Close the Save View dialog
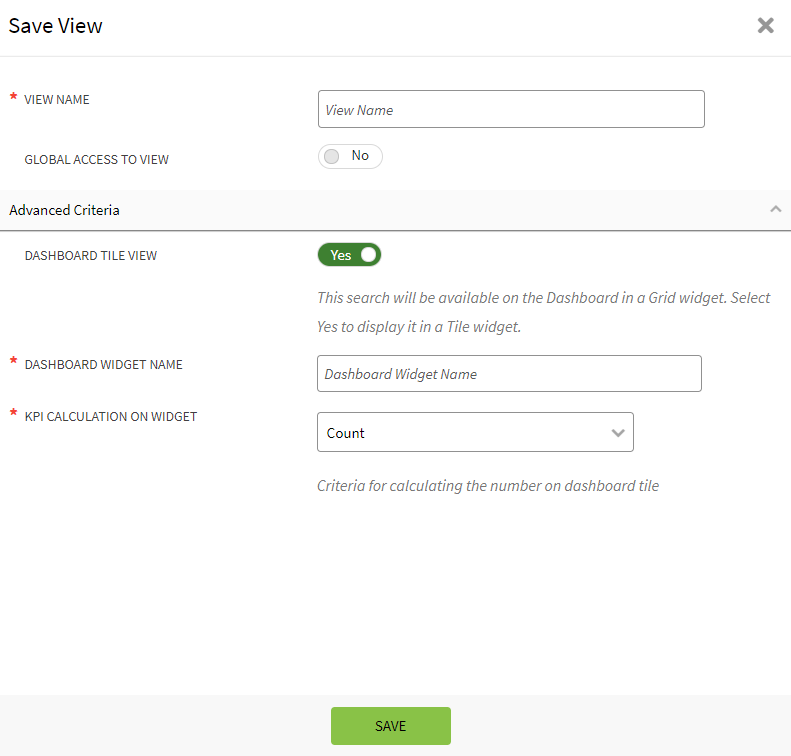 pos(765,26)
